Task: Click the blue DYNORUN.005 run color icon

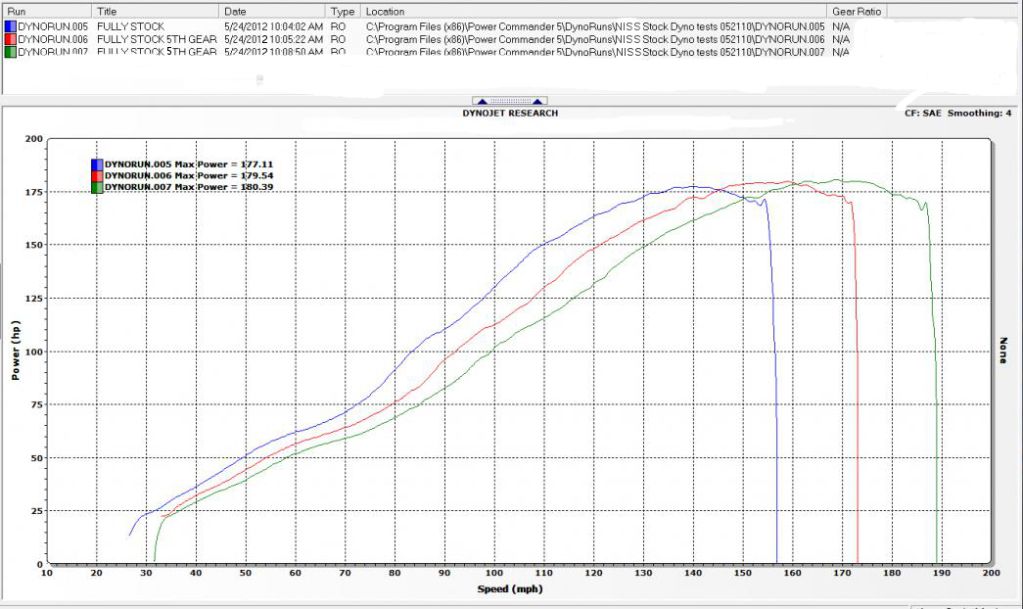Action: (10, 24)
